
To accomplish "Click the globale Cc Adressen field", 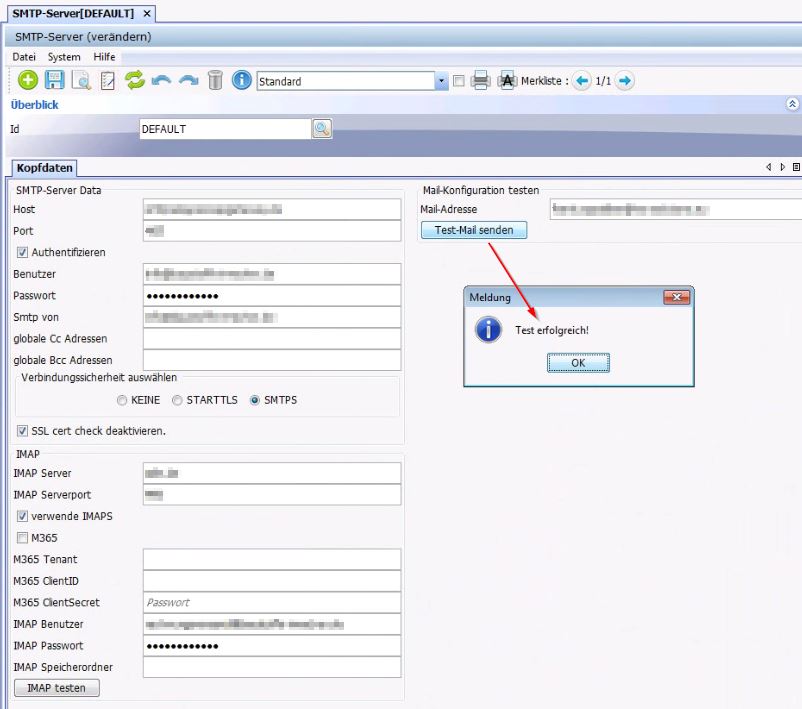I will (x=271, y=339).
